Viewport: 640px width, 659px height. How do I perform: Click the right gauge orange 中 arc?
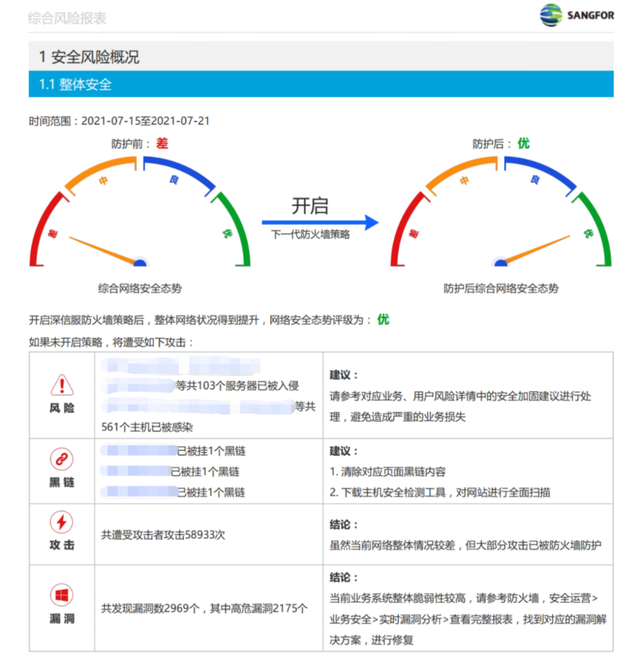(x=461, y=174)
